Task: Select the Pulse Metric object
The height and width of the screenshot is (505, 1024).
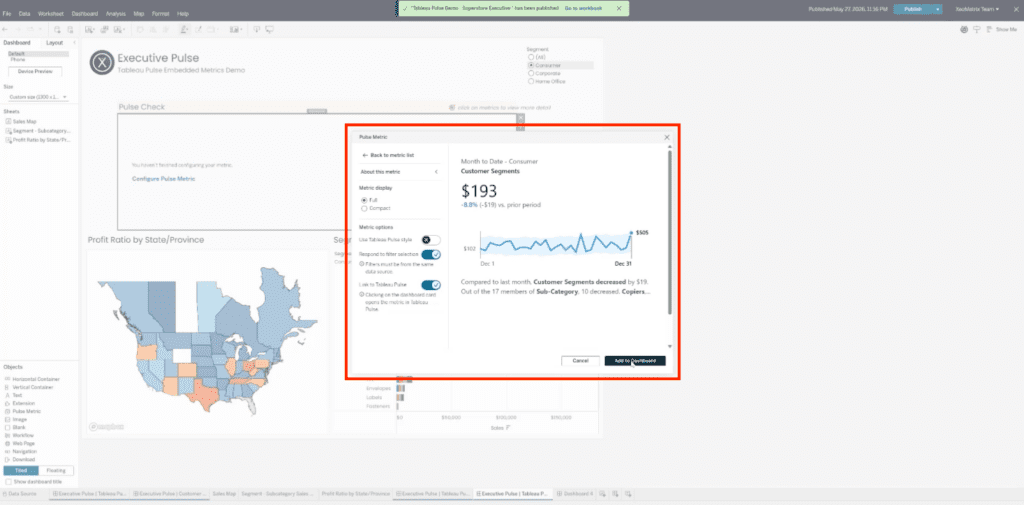Action: 23,412
